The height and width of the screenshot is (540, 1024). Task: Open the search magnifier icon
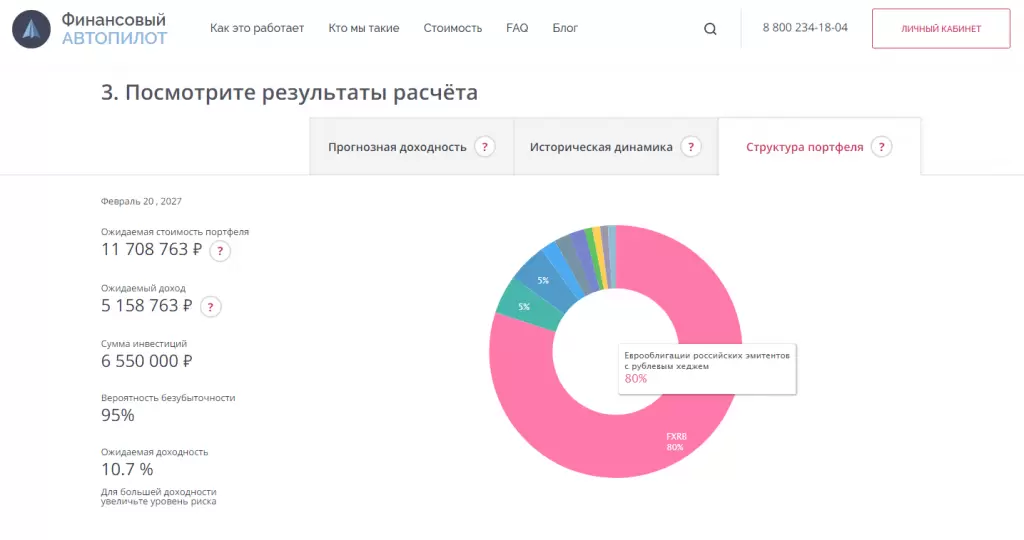point(710,29)
